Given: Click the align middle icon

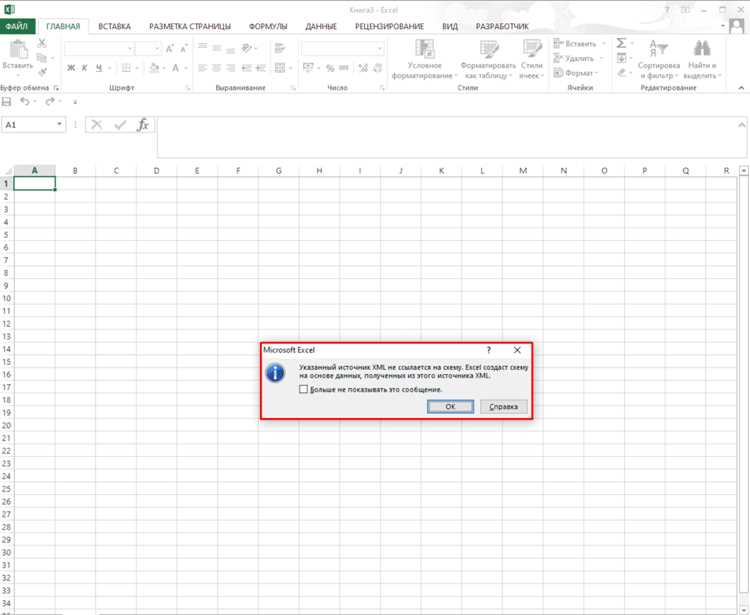Looking at the screenshot, I should [x=217, y=48].
